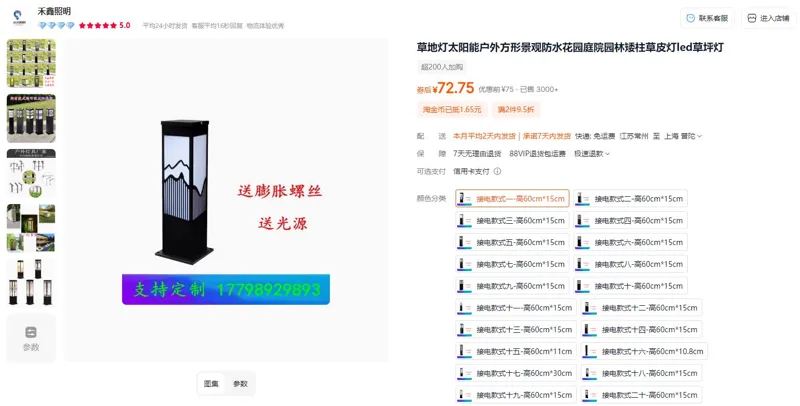This screenshot has height=406, width=800.
Task: Click the info icon next to 信用卡支付
Action: tap(497, 171)
